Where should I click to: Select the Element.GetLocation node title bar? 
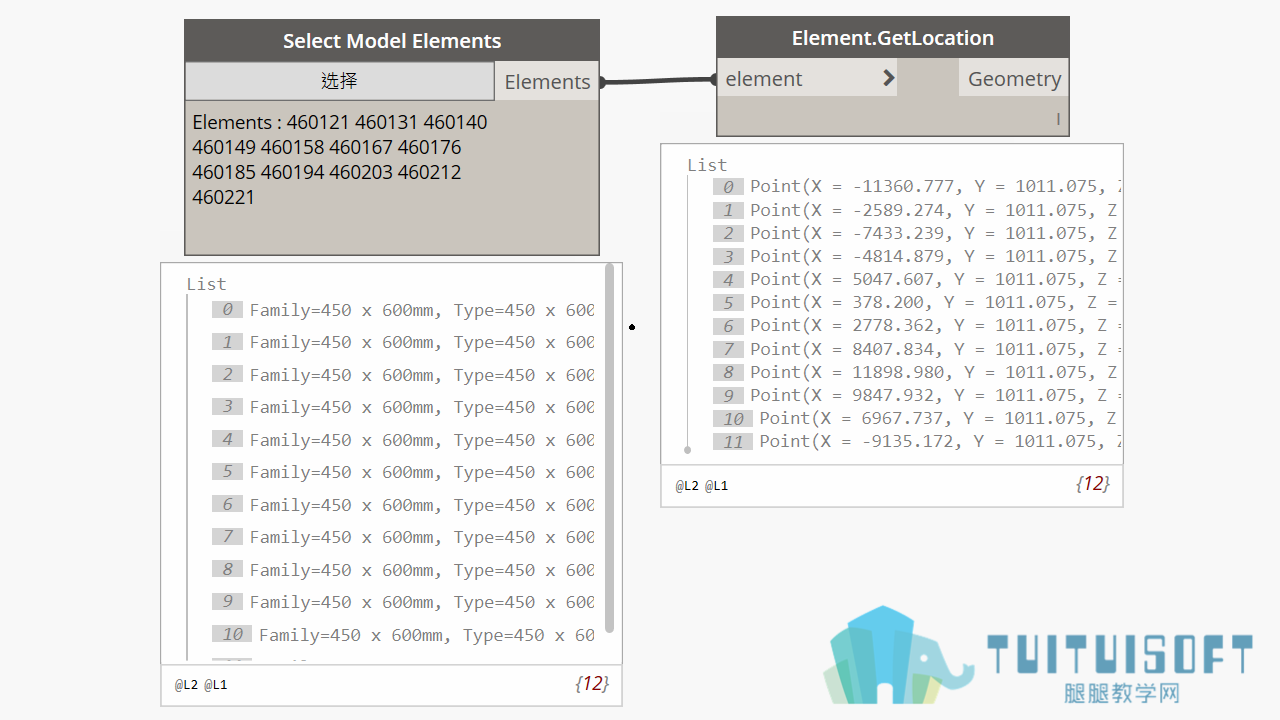pos(893,38)
